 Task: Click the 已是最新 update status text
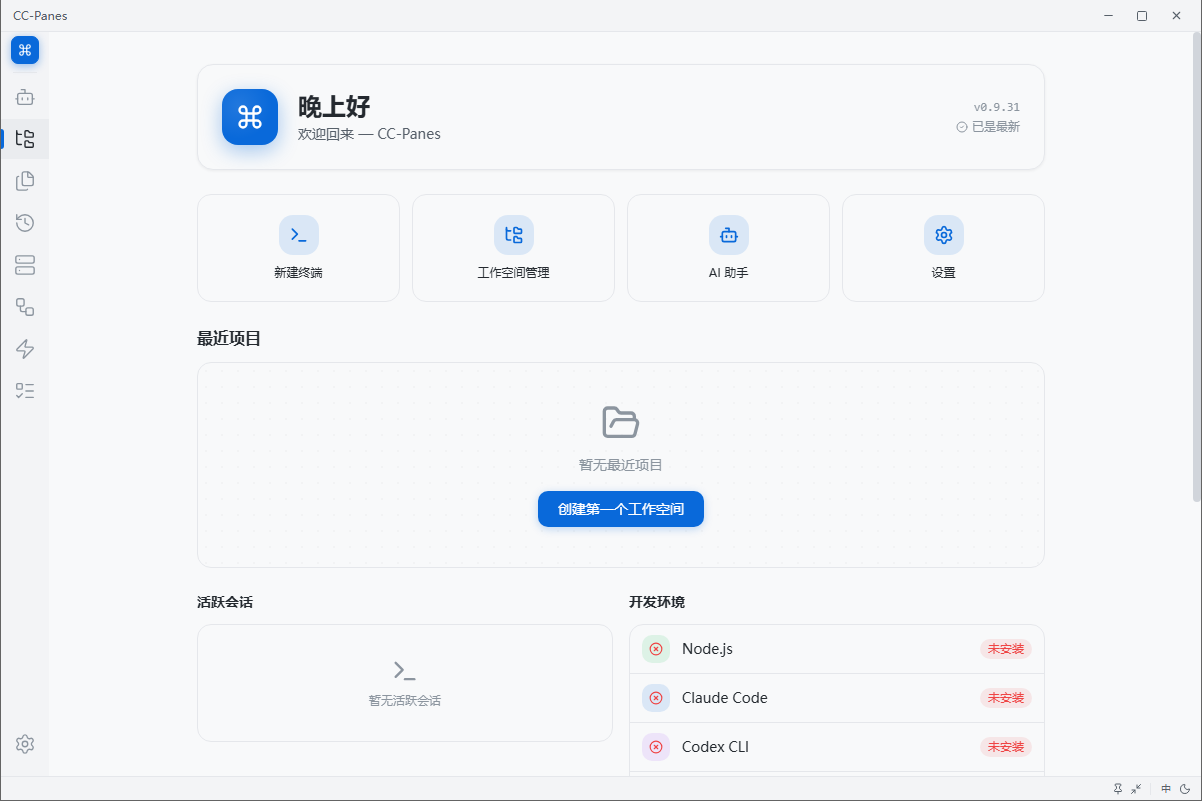coord(989,127)
